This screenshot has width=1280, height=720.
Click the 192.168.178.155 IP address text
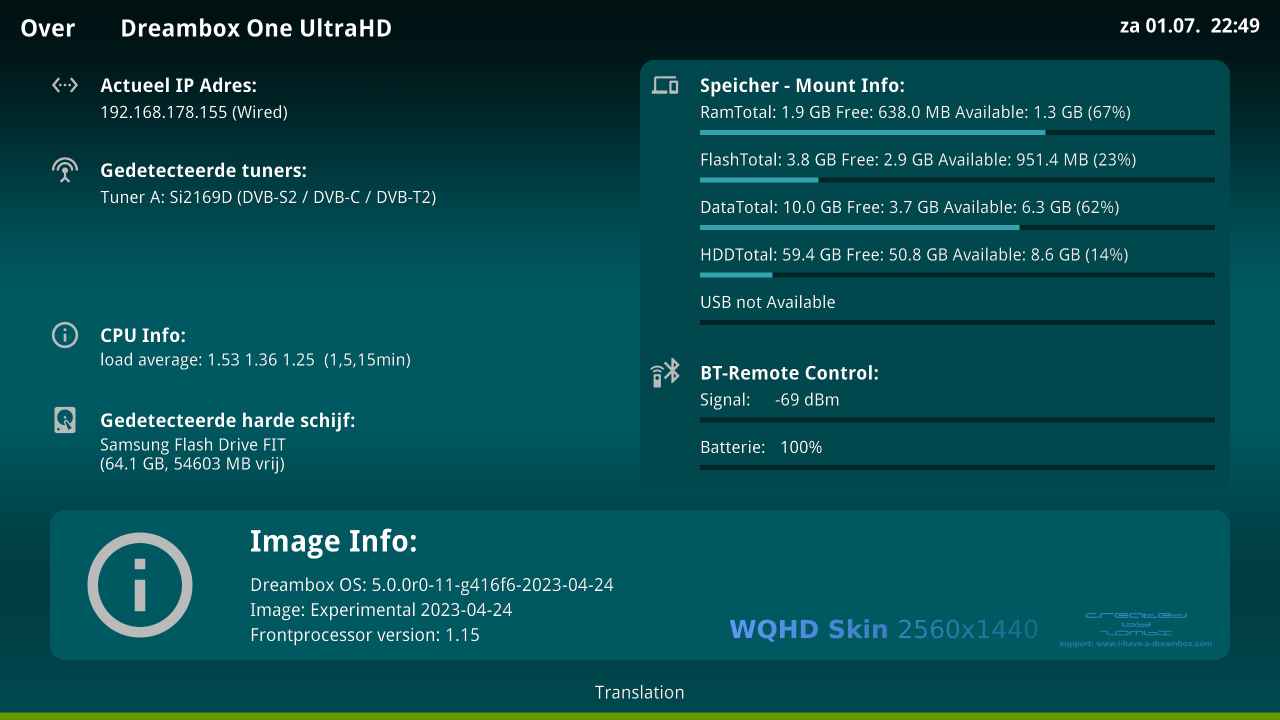(194, 112)
